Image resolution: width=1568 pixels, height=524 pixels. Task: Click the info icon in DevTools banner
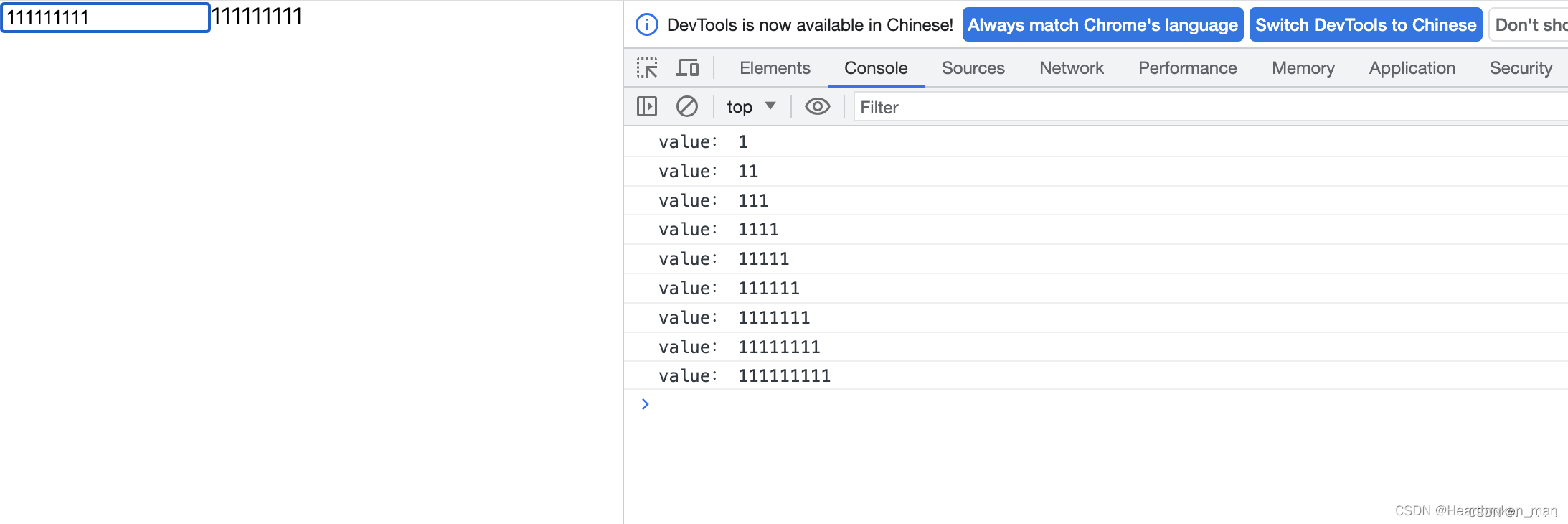[x=647, y=25]
